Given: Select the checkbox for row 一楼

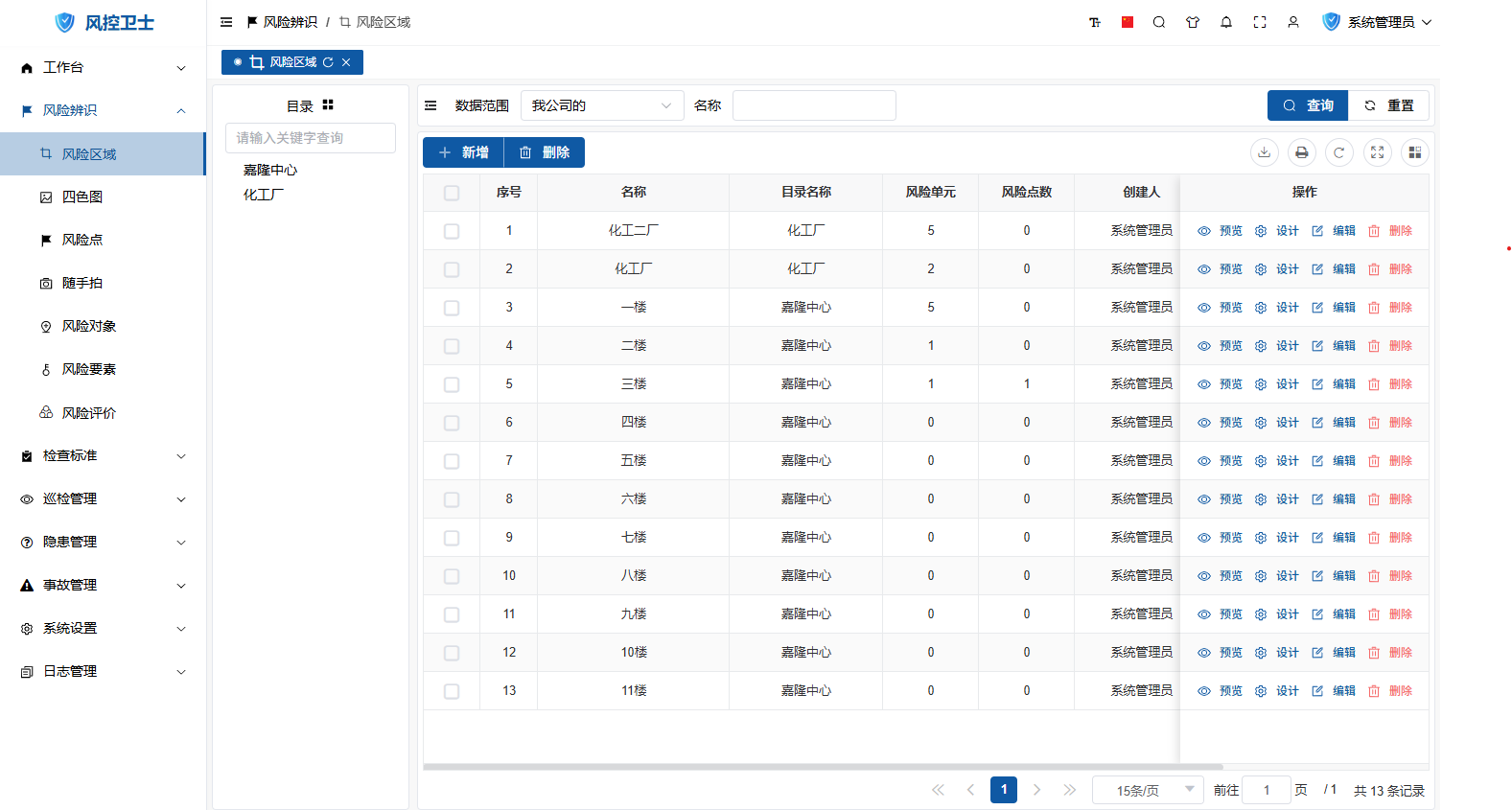Looking at the screenshot, I should [452, 308].
